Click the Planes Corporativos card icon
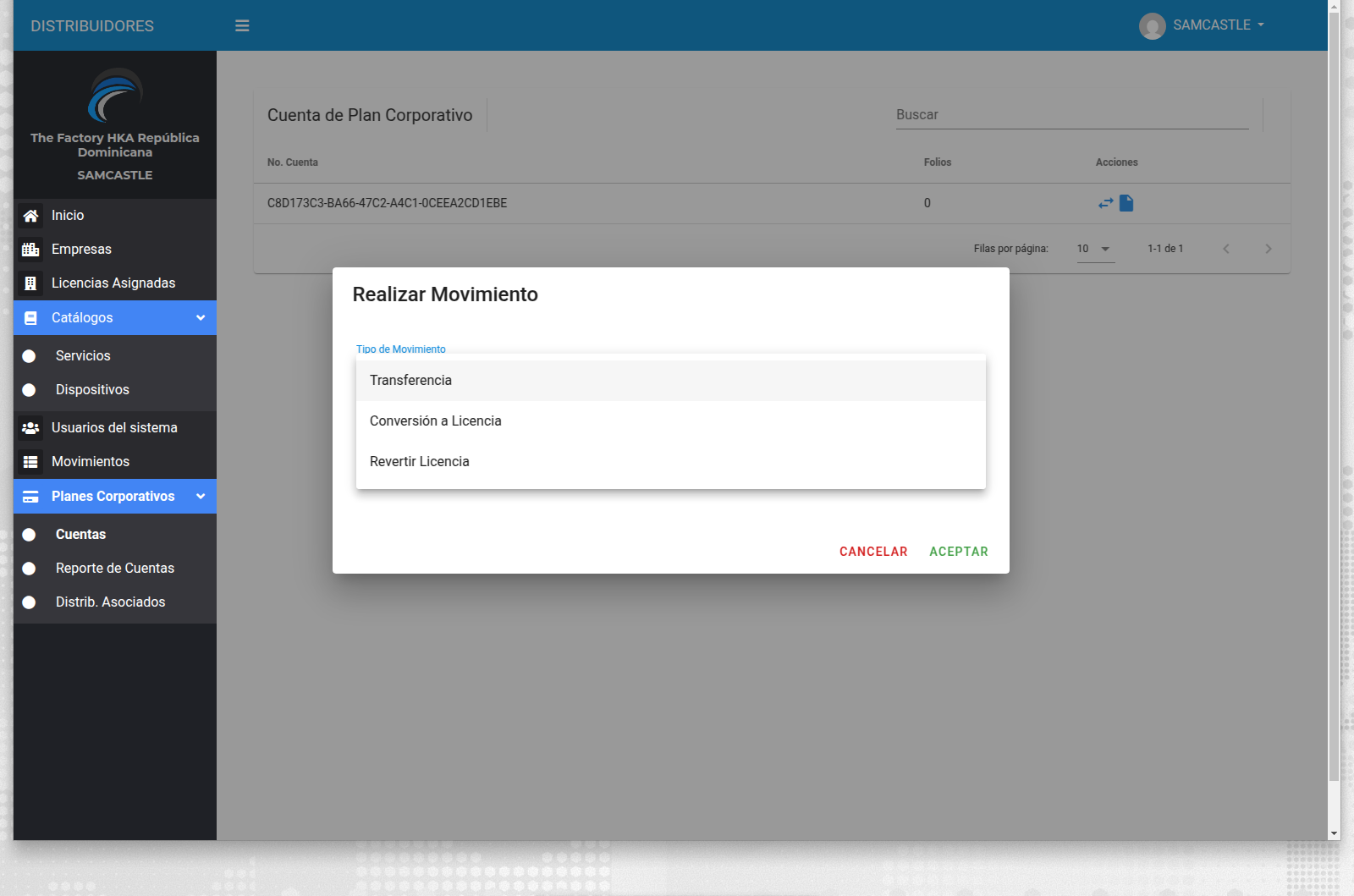This screenshot has height=896, width=1354. tap(30, 497)
